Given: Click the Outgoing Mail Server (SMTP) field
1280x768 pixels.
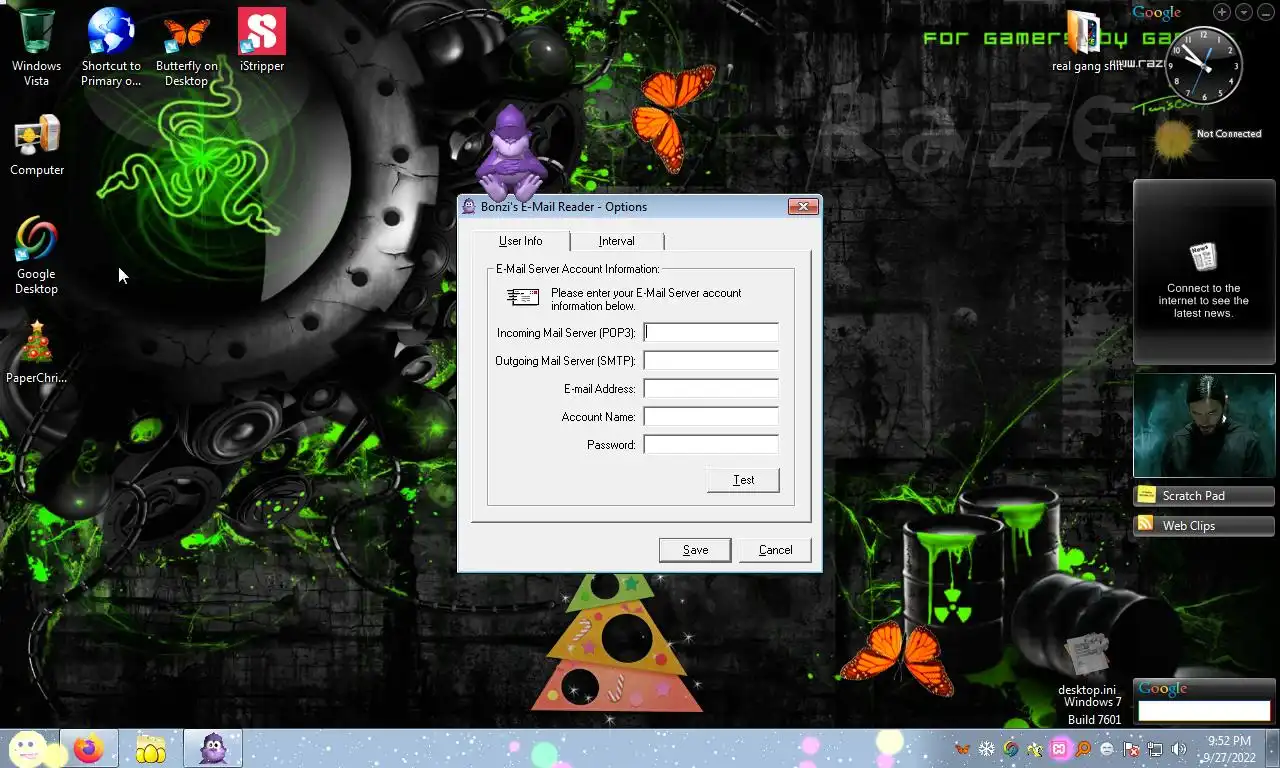Looking at the screenshot, I should tap(711, 360).
